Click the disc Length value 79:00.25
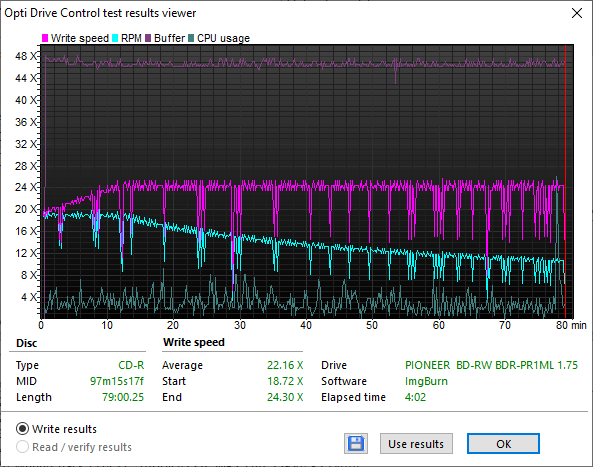 pyautogui.click(x=123, y=397)
